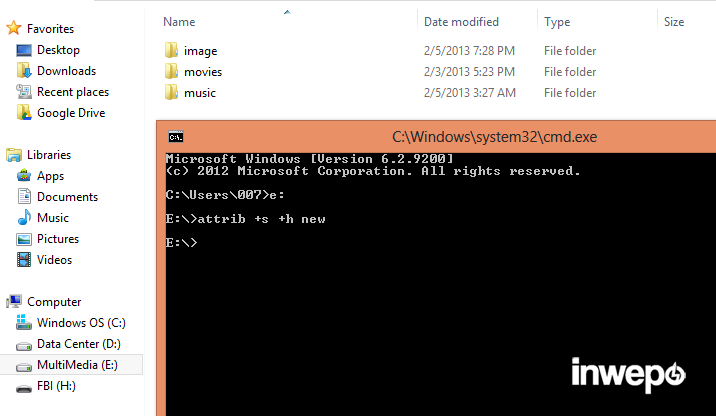Image resolution: width=716 pixels, height=416 pixels.
Task: Click the Favorites star icon
Action: [x=14, y=28]
